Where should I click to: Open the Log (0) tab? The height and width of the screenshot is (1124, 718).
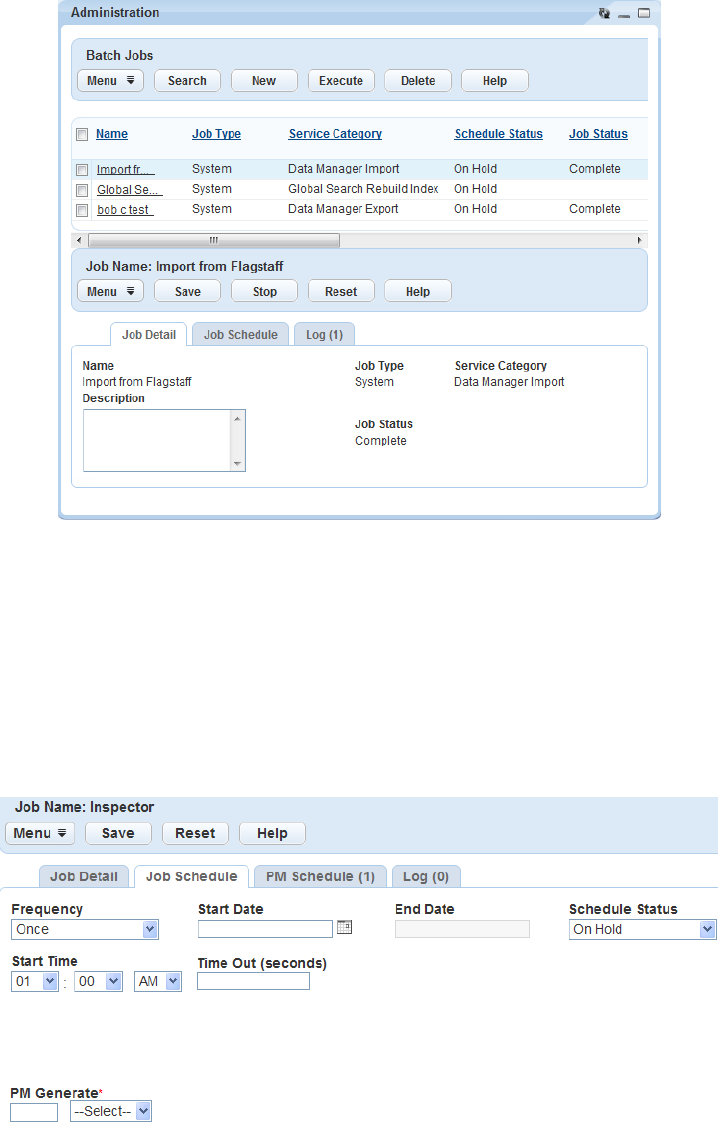point(426,877)
